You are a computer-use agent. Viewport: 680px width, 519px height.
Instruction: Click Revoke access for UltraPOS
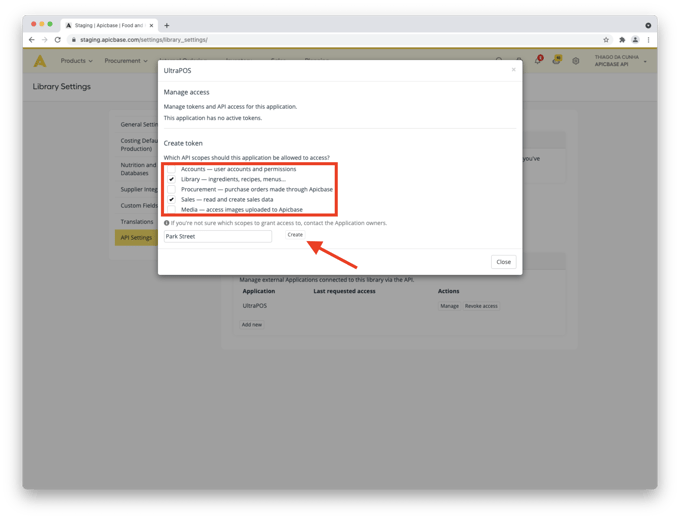tap(481, 306)
